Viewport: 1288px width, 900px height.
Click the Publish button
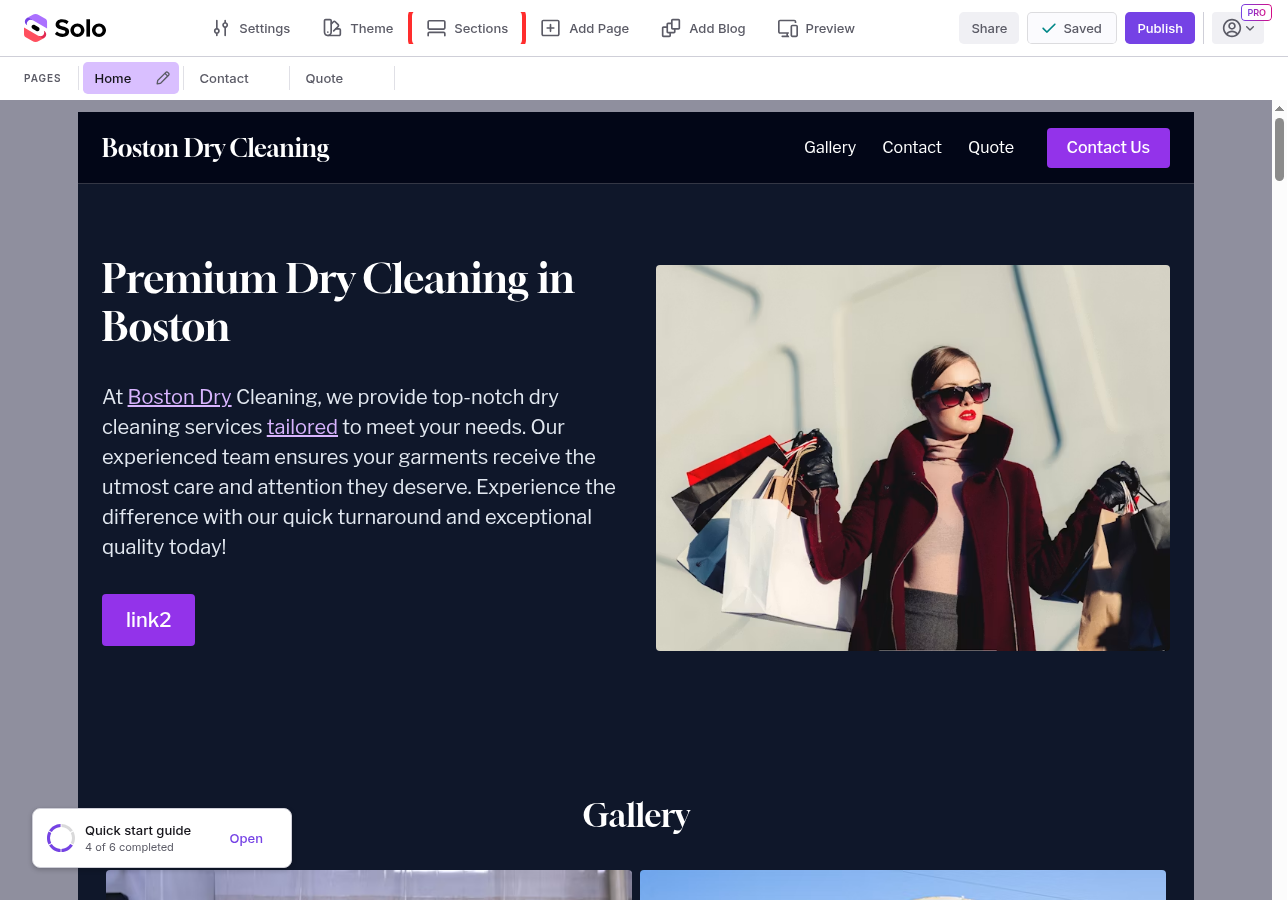click(x=1160, y=28)
